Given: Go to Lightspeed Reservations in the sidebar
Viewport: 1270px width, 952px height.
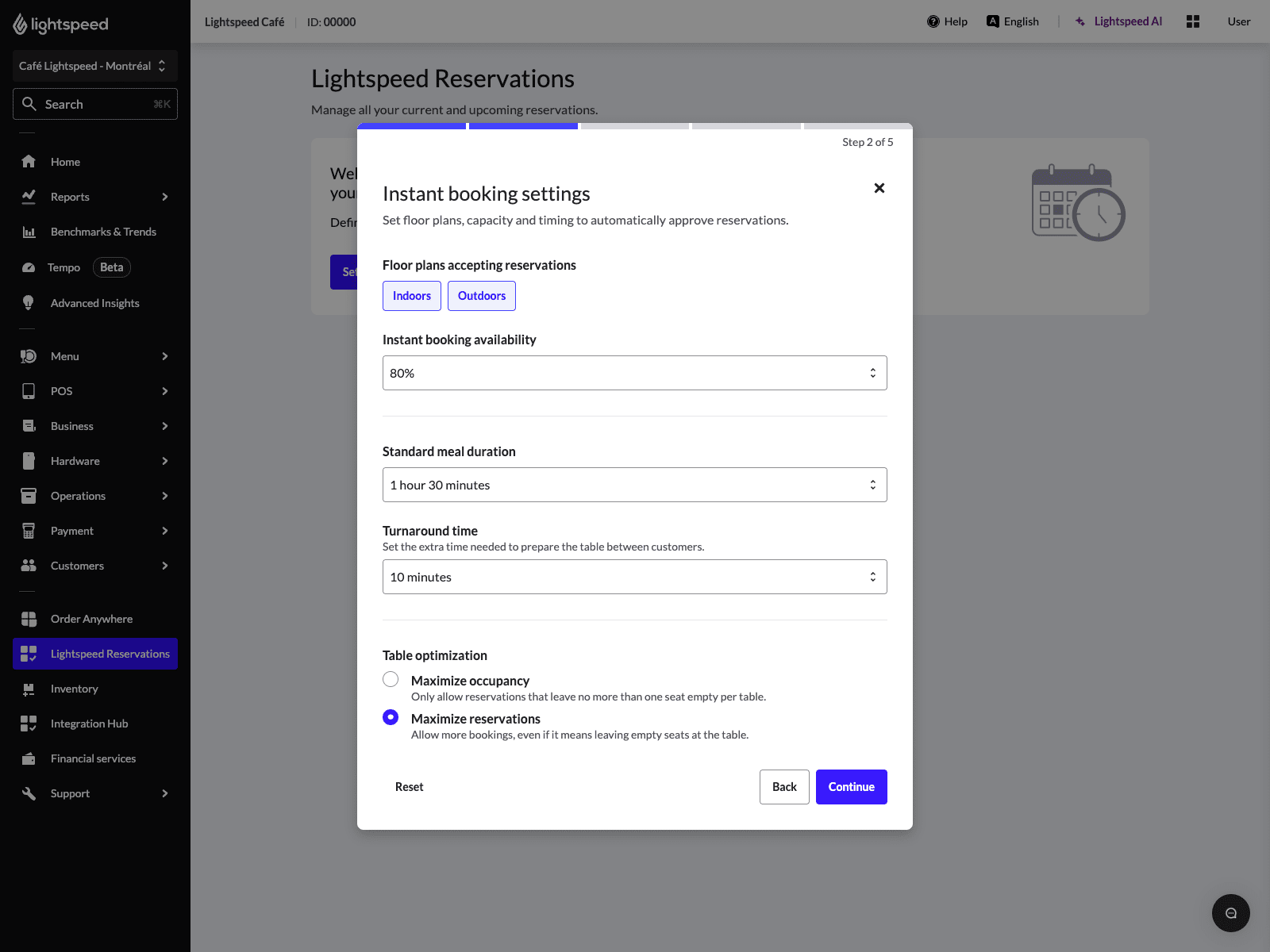Looking at the screenshot, I should pos(109,654).
